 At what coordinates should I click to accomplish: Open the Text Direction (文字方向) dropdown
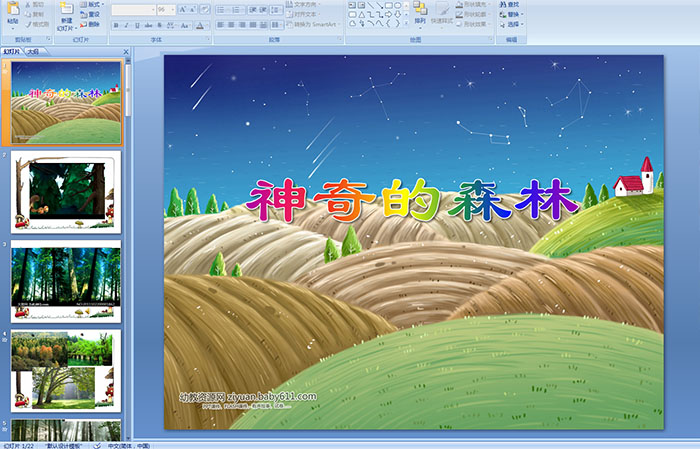304,4
